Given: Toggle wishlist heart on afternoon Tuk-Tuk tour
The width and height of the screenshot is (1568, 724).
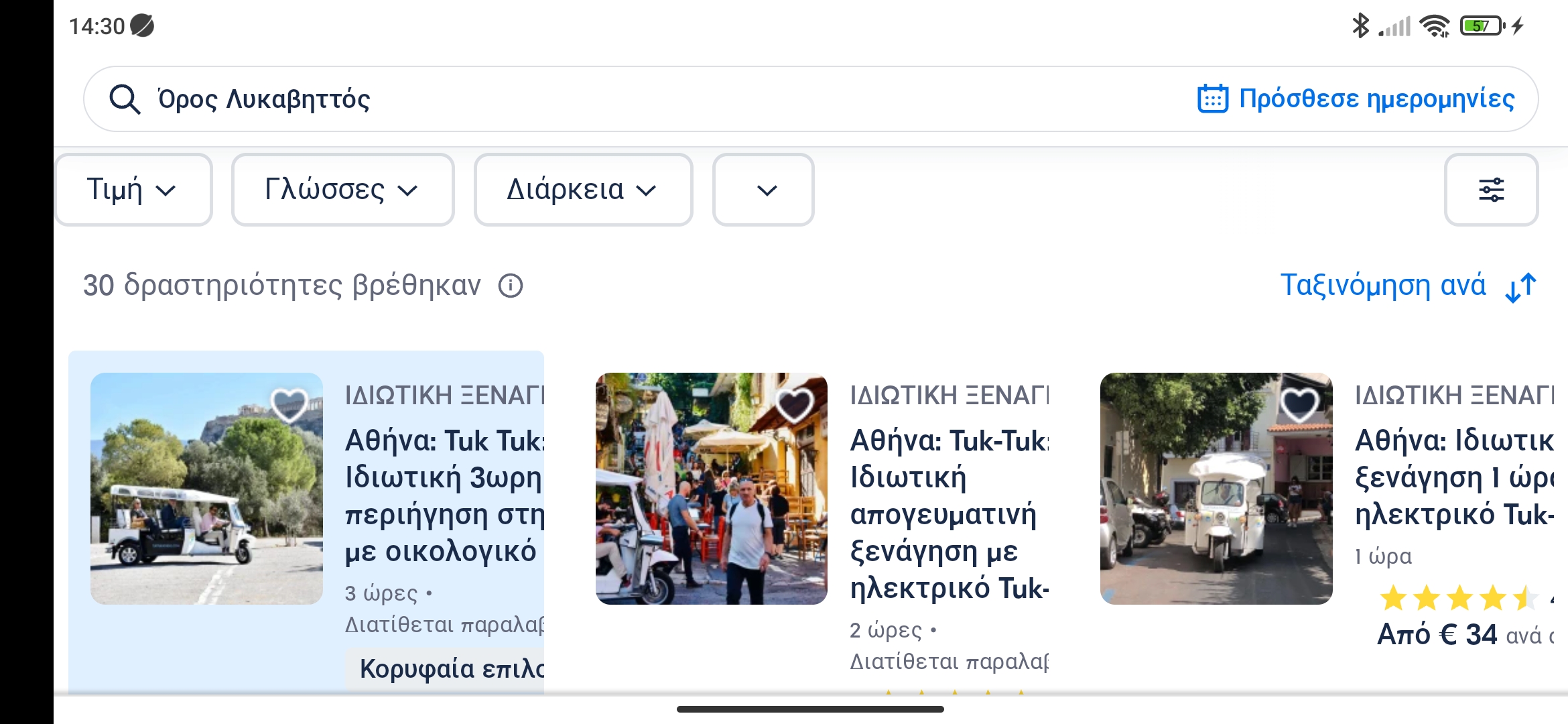Looking at the screenshot, I should point(794,405).
